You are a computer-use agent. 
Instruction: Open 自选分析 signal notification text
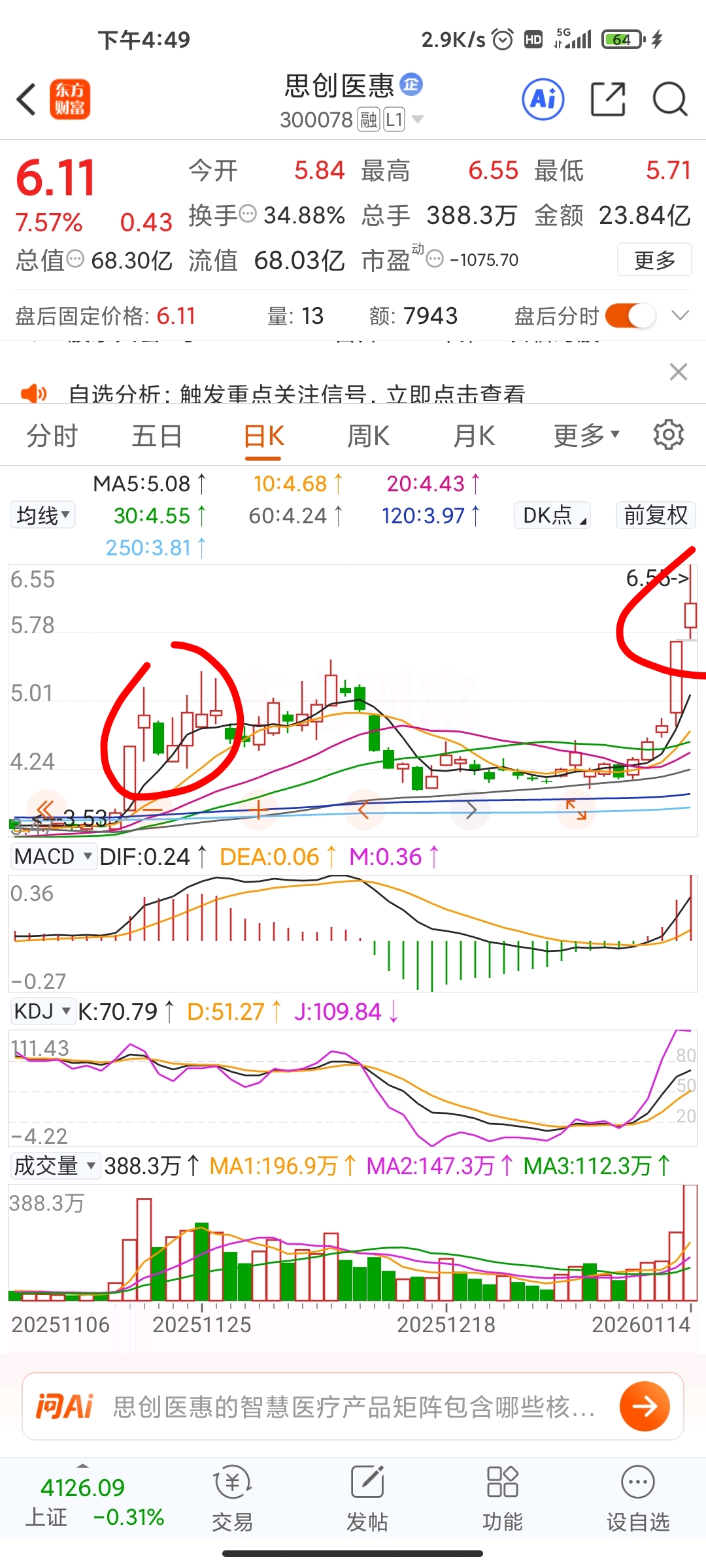point(296,393)
